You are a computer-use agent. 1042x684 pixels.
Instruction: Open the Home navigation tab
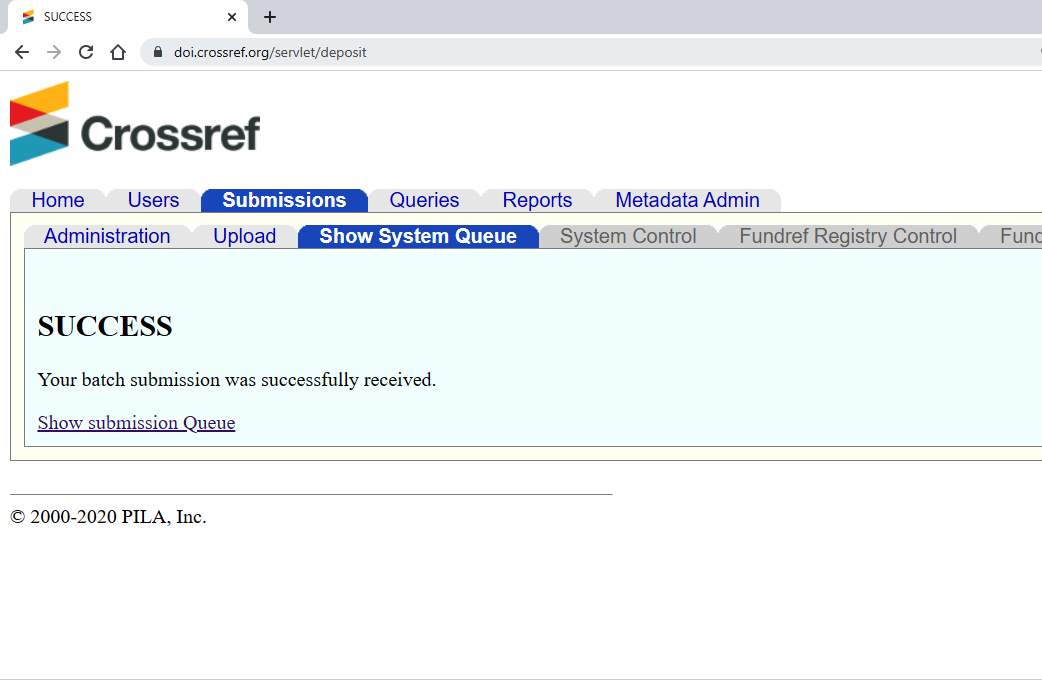[x=57, y=200]
